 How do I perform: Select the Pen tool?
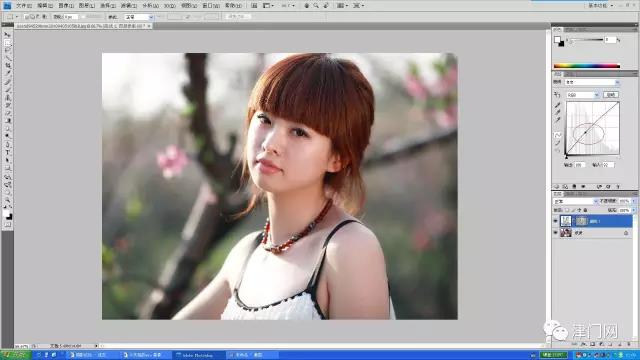(7, 144)
